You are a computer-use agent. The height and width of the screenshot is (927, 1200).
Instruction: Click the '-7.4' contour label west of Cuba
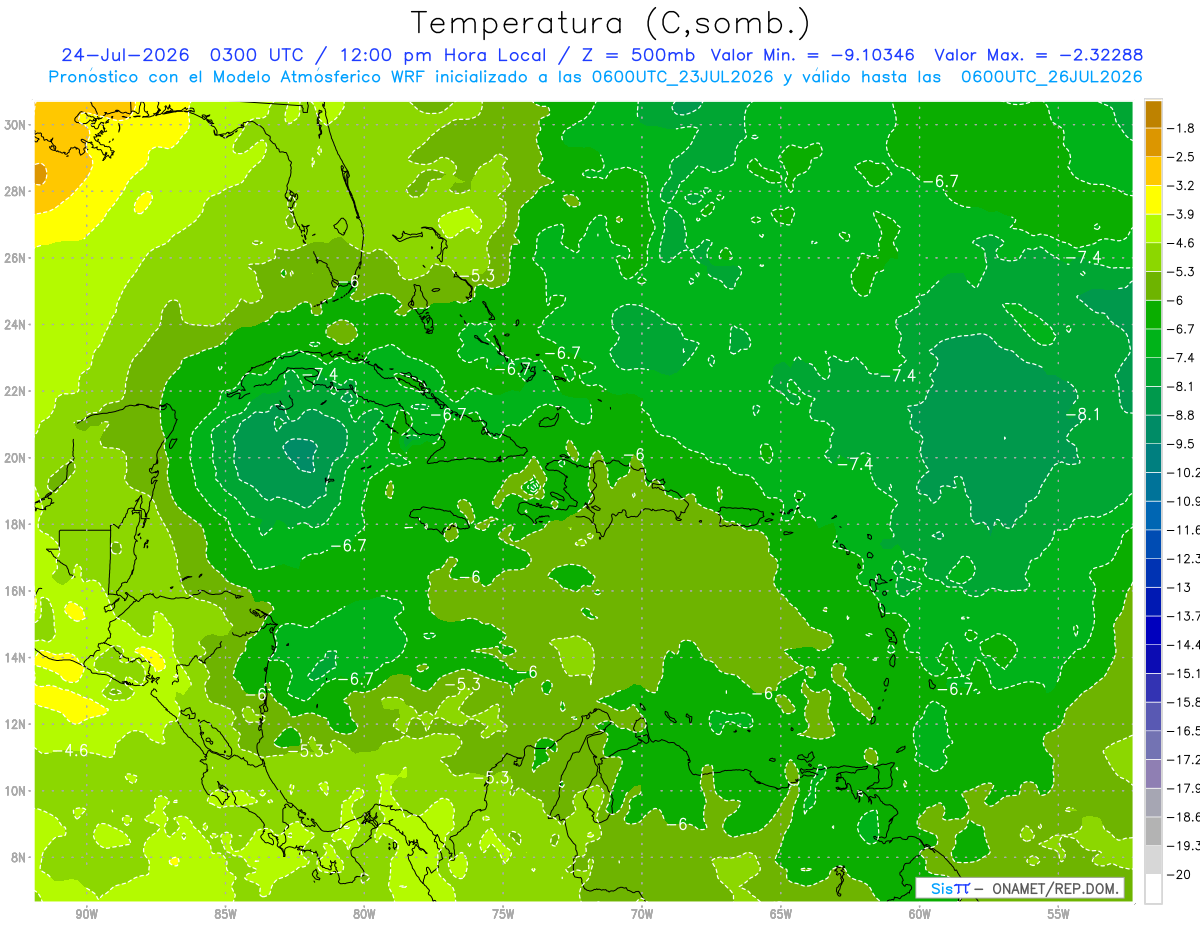320,375
